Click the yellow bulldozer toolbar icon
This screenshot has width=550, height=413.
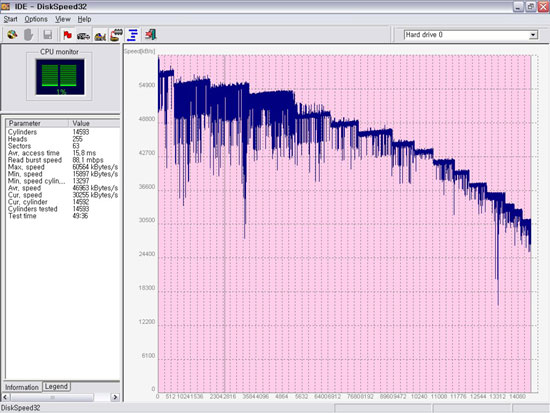(100, 35)
